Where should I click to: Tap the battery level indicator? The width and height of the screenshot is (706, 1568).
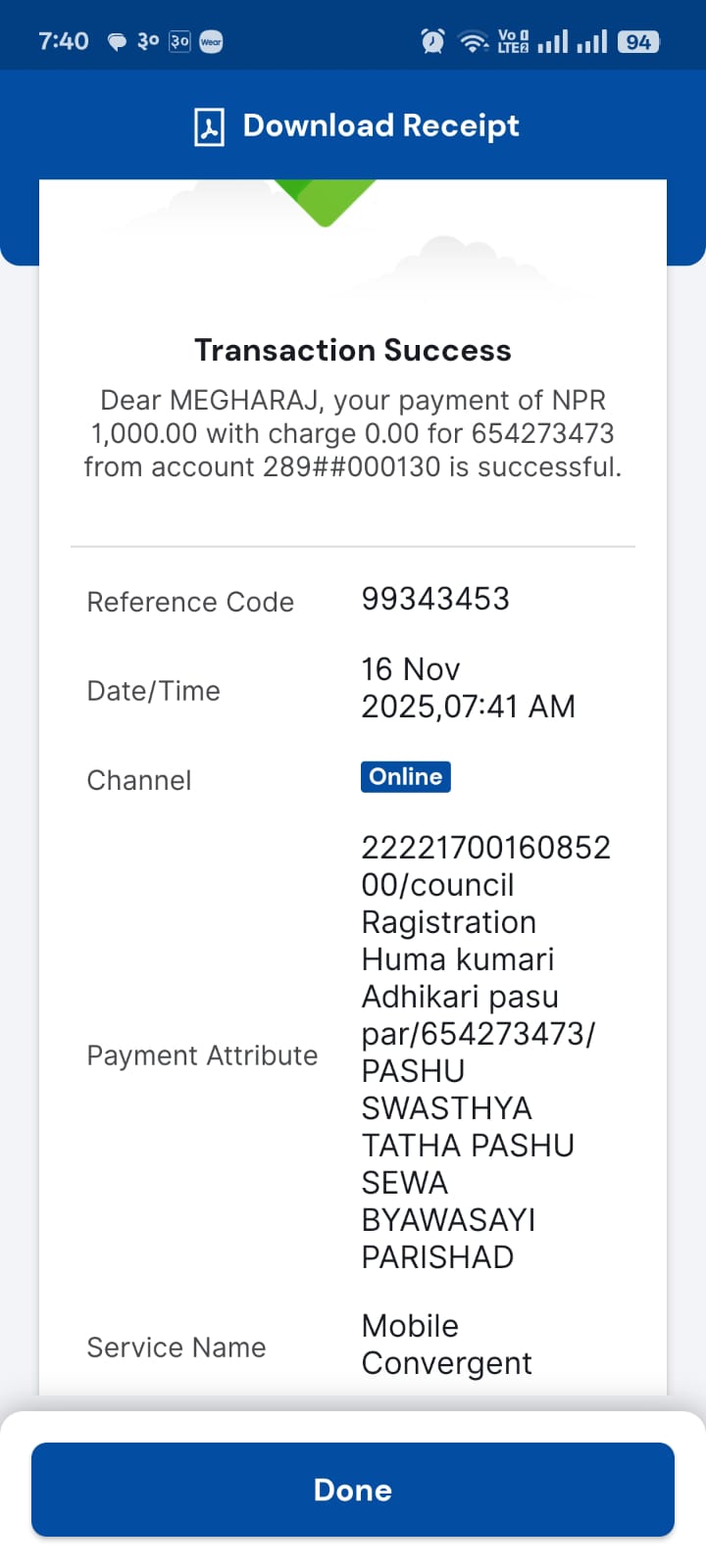[x=638, y=41]
